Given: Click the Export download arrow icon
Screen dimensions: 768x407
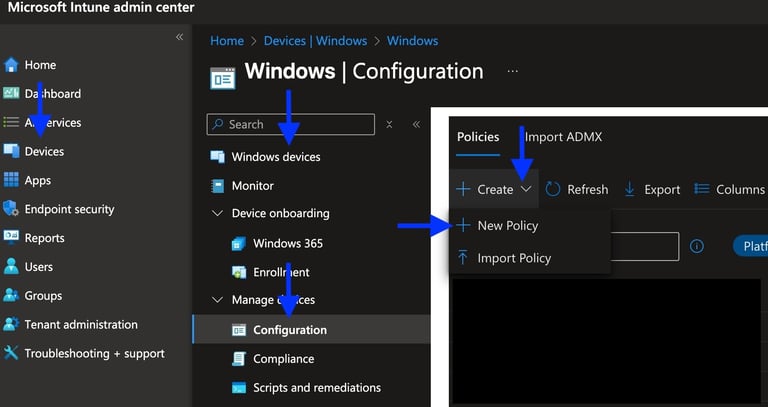Looking at the screenshot, I should (630, 189).
